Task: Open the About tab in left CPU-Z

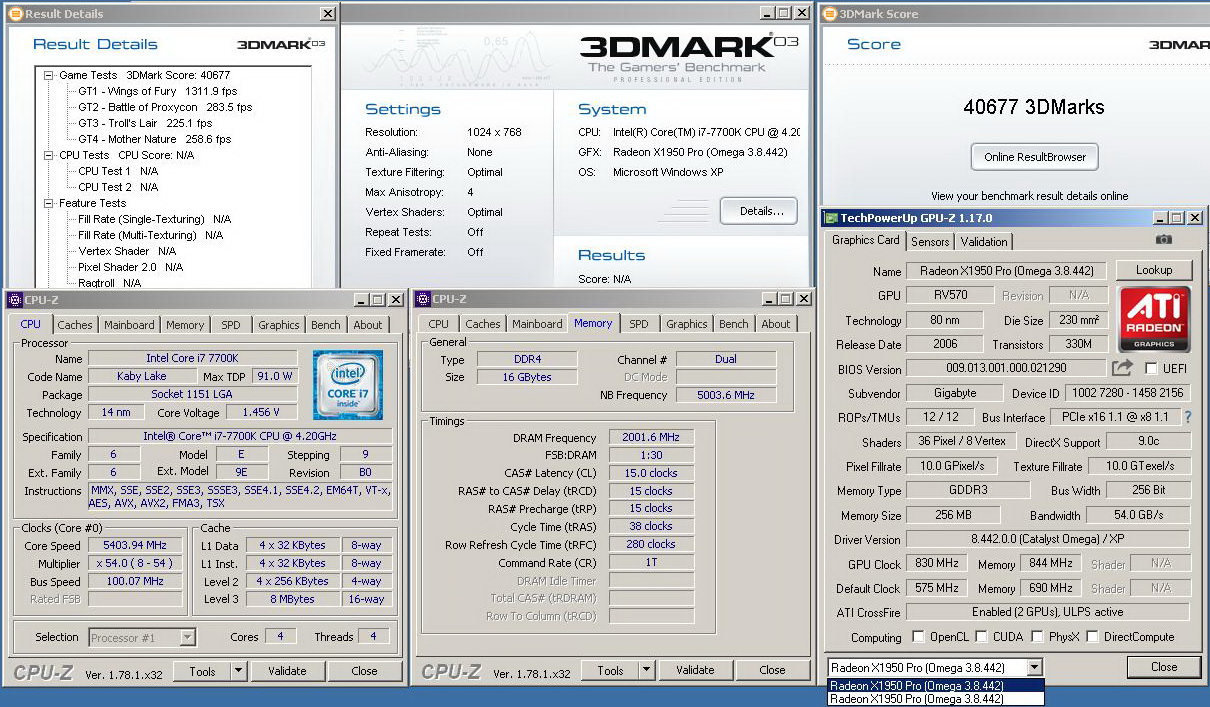Action: click(367, 325)
